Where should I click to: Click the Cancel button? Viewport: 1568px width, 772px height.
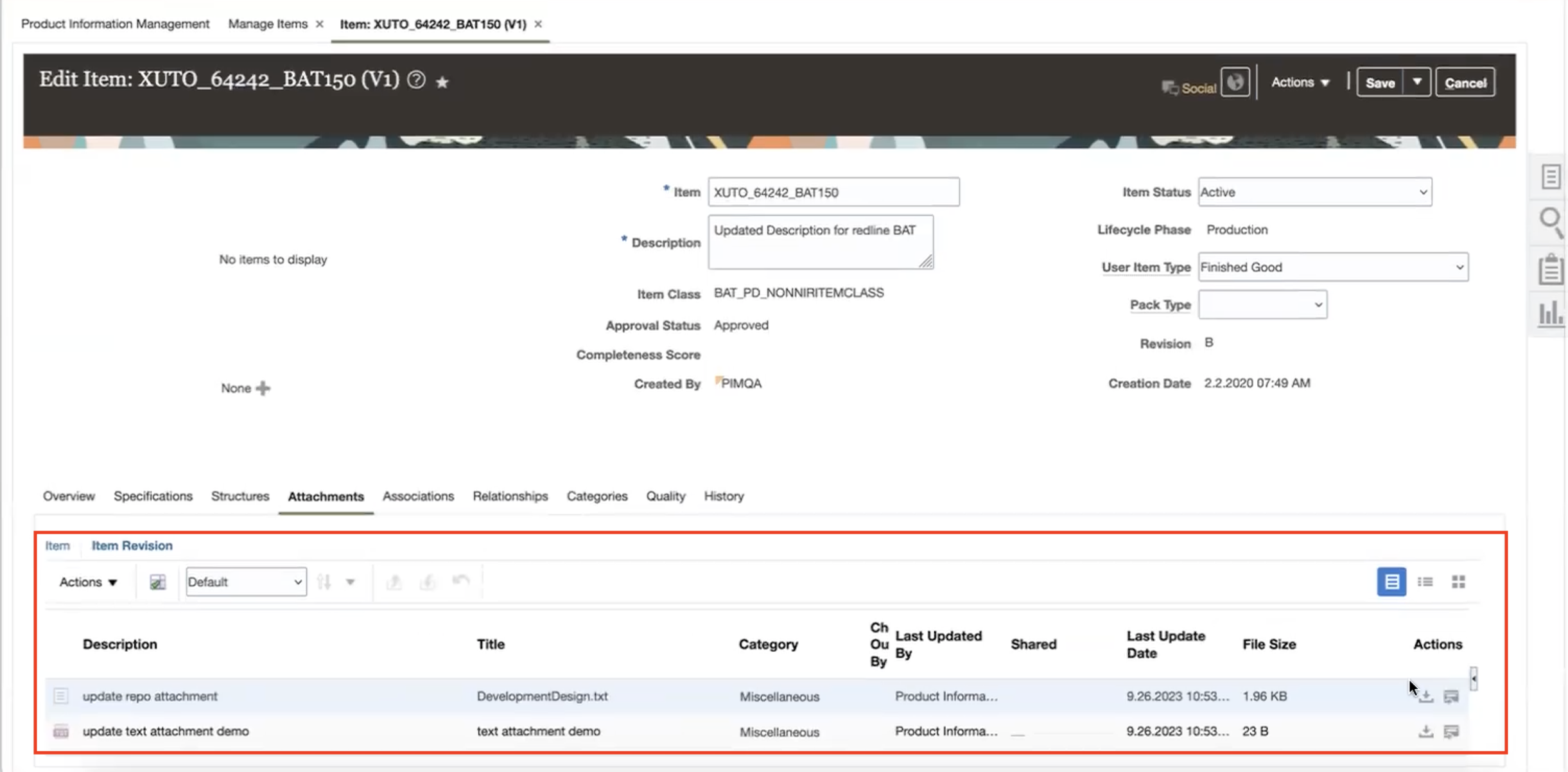[x=1465, y=83]
